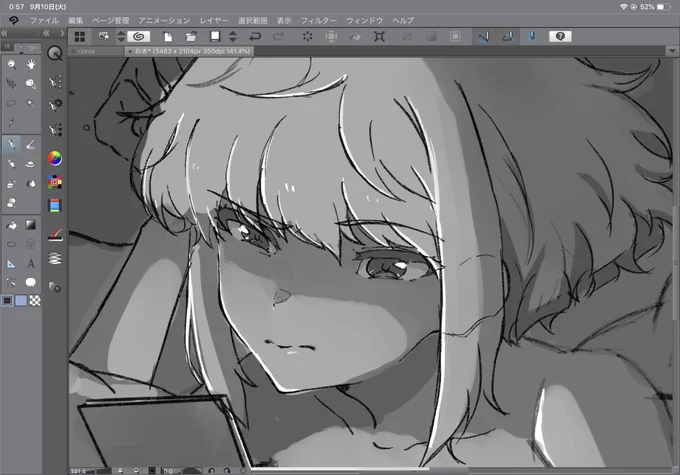Open the help question mark button
The width and height of the screenshot is (680, 475).
tap(560, 36)
